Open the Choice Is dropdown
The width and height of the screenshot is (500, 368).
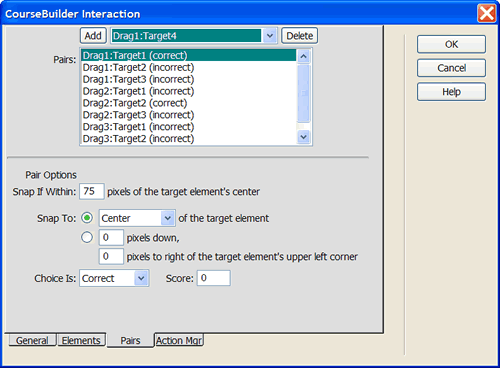pyautogui.click(x=114, y=278)
